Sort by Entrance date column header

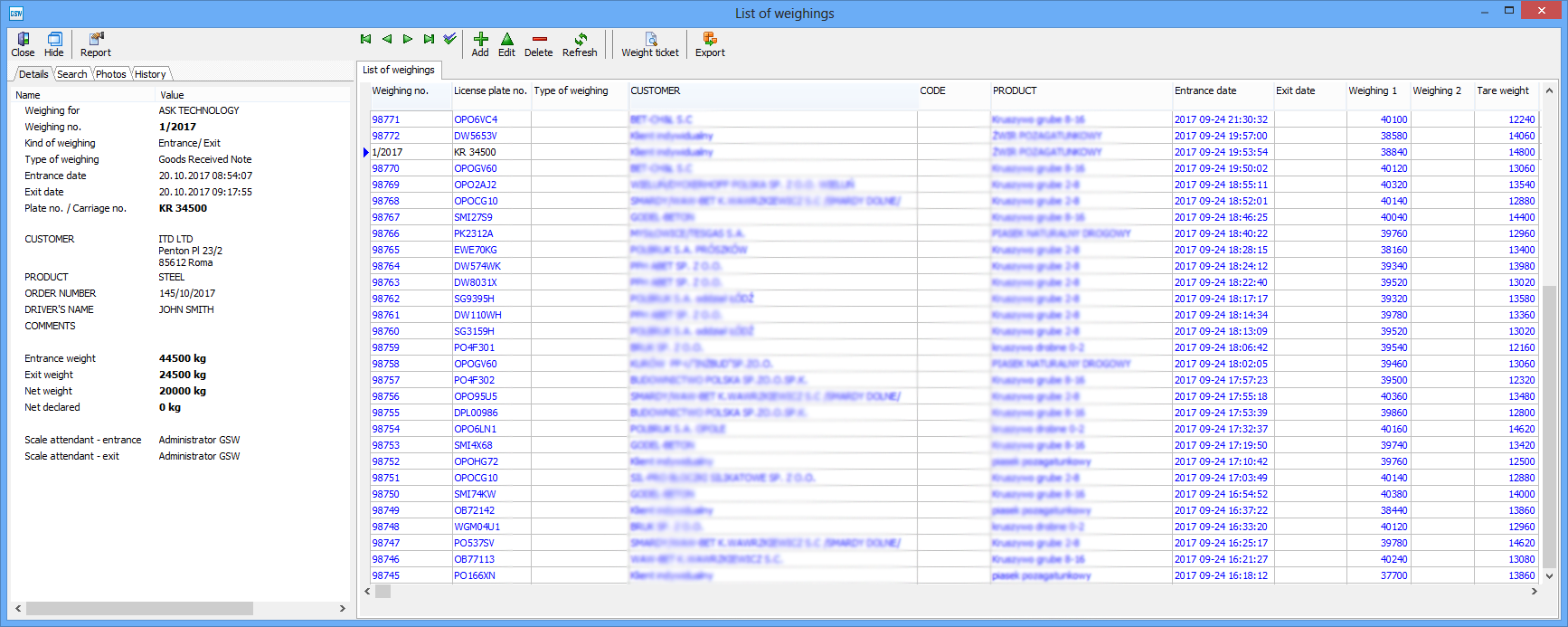coord(1204,90)
